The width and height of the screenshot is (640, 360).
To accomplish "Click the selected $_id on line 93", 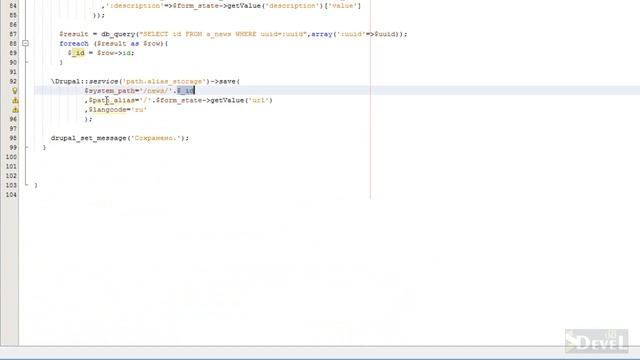I will 185,91.
